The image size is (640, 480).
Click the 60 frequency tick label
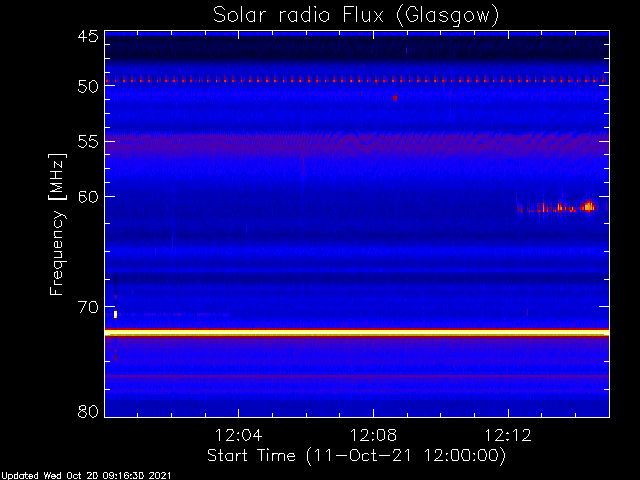pos(88,197)
